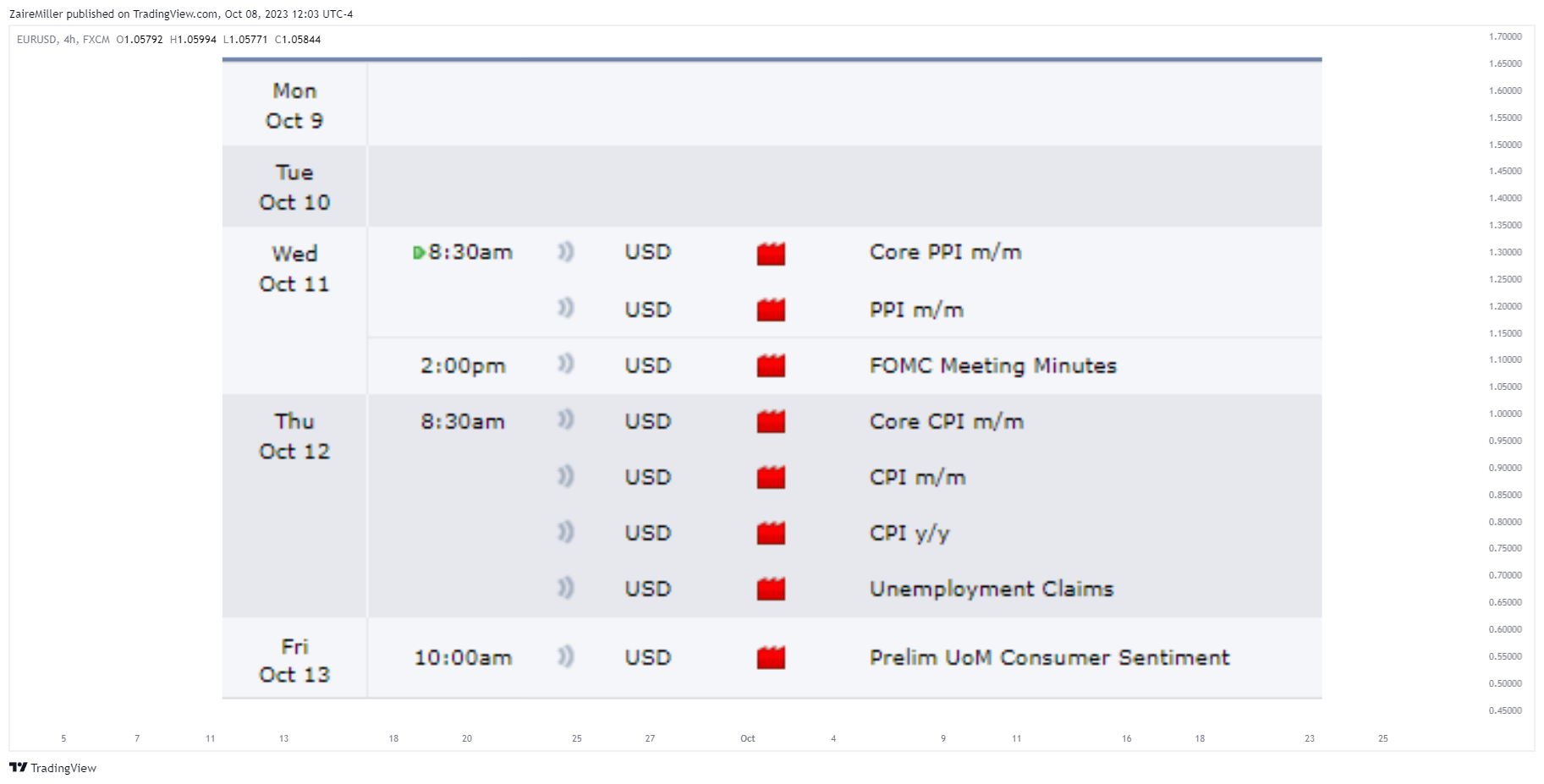Click the EURUSD, 4h, FXCM symbol label
1544x784 pixels.
[63, 40]
